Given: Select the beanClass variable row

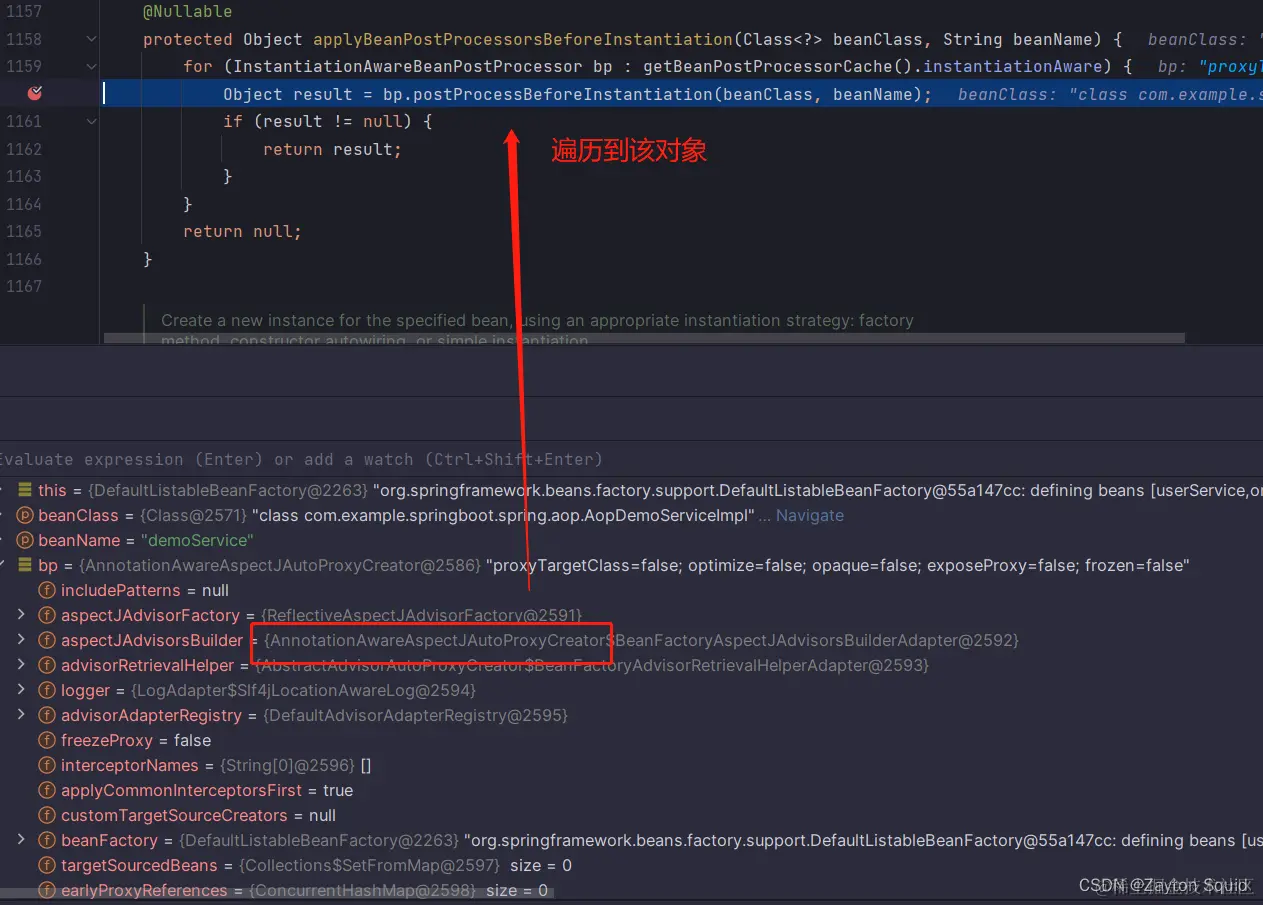Looking at the screenshot, I should click(631, 515).
